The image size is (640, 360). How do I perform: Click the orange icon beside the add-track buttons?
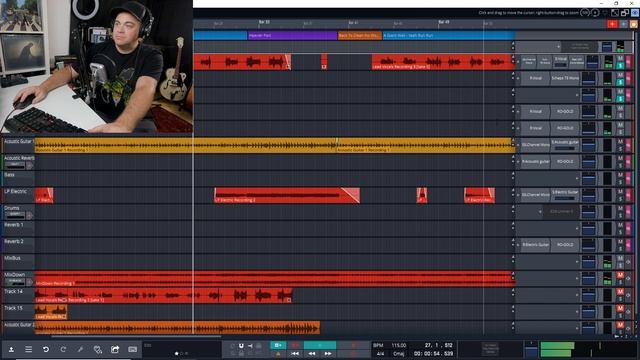click(x=633, y=24)
